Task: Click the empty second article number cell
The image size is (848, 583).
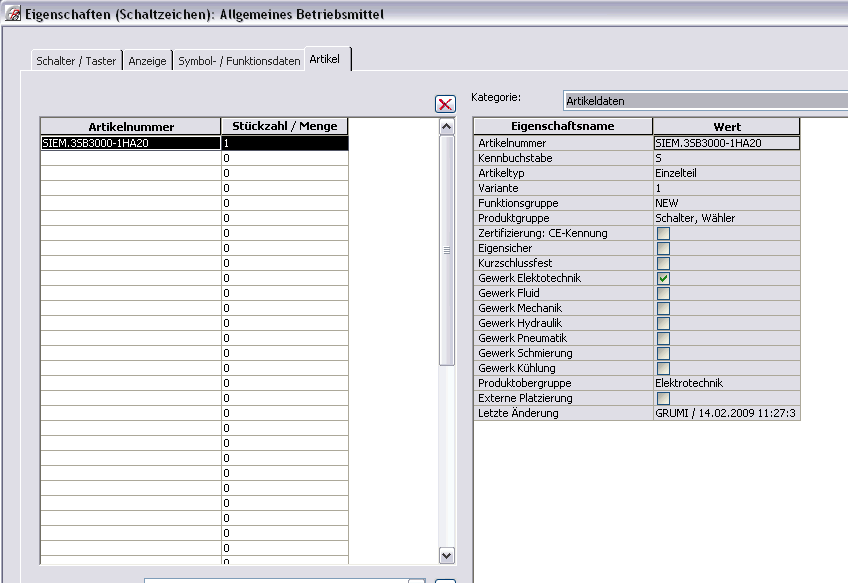Action: tap(131, 158)
